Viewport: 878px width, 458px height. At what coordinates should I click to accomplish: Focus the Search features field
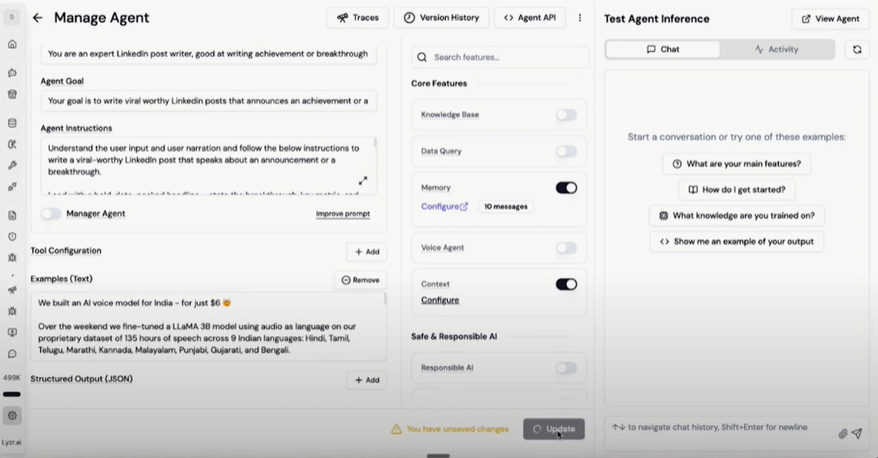click(500, 57)
